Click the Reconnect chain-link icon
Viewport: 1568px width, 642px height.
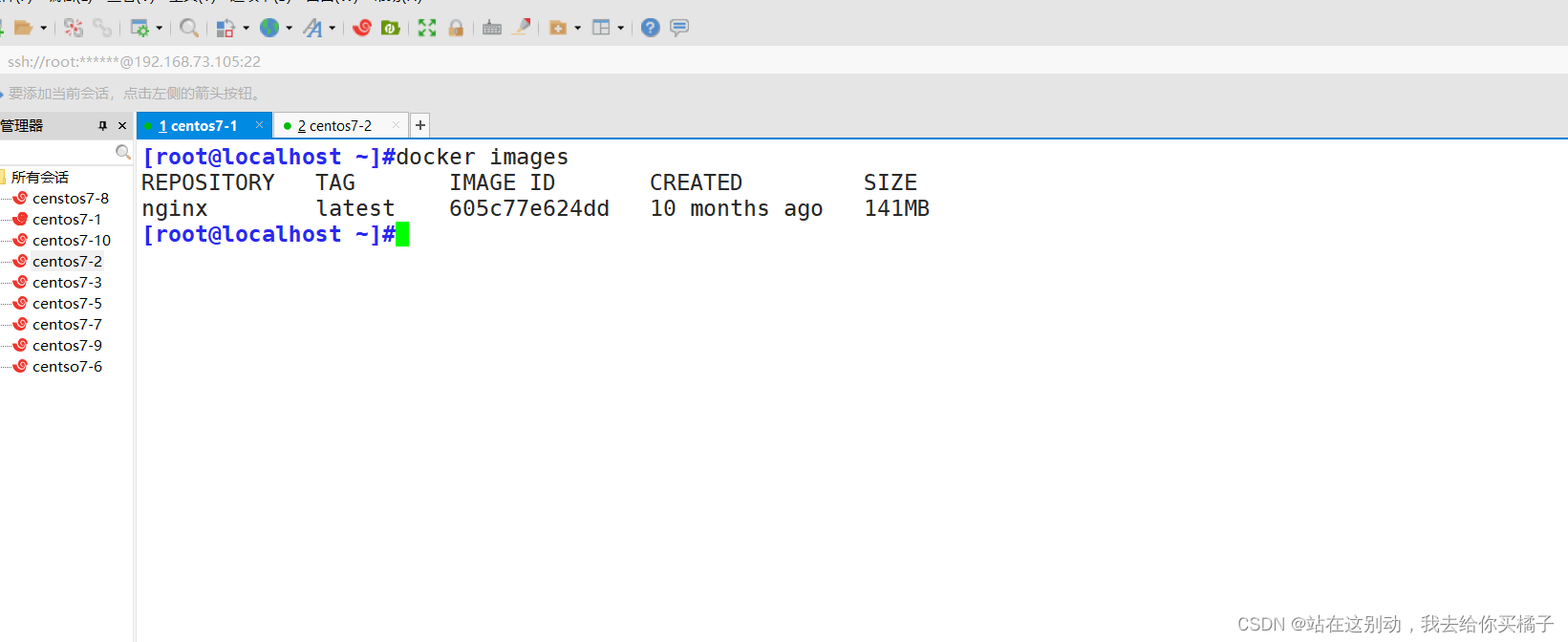click(102, 28)
